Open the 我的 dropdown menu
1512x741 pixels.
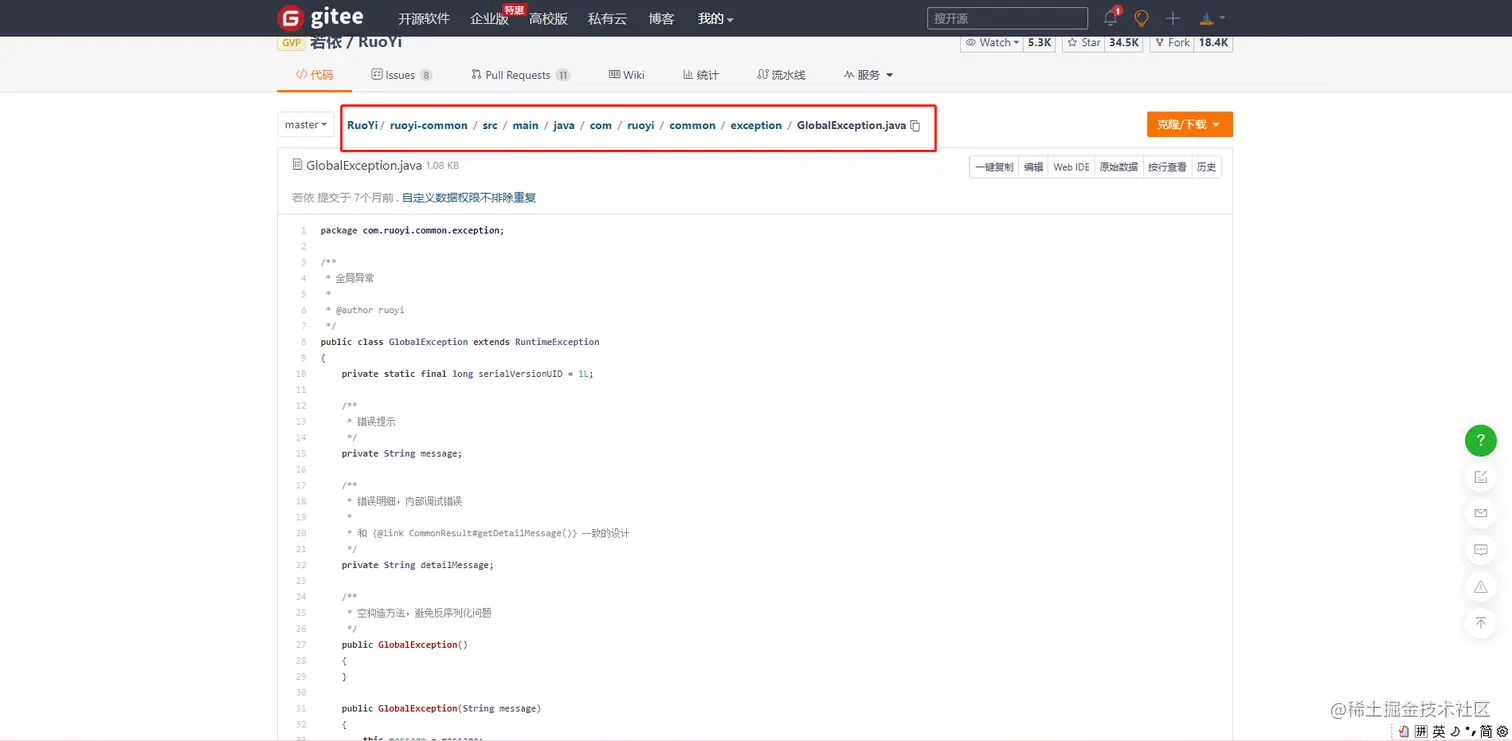(x=715, y=19)
